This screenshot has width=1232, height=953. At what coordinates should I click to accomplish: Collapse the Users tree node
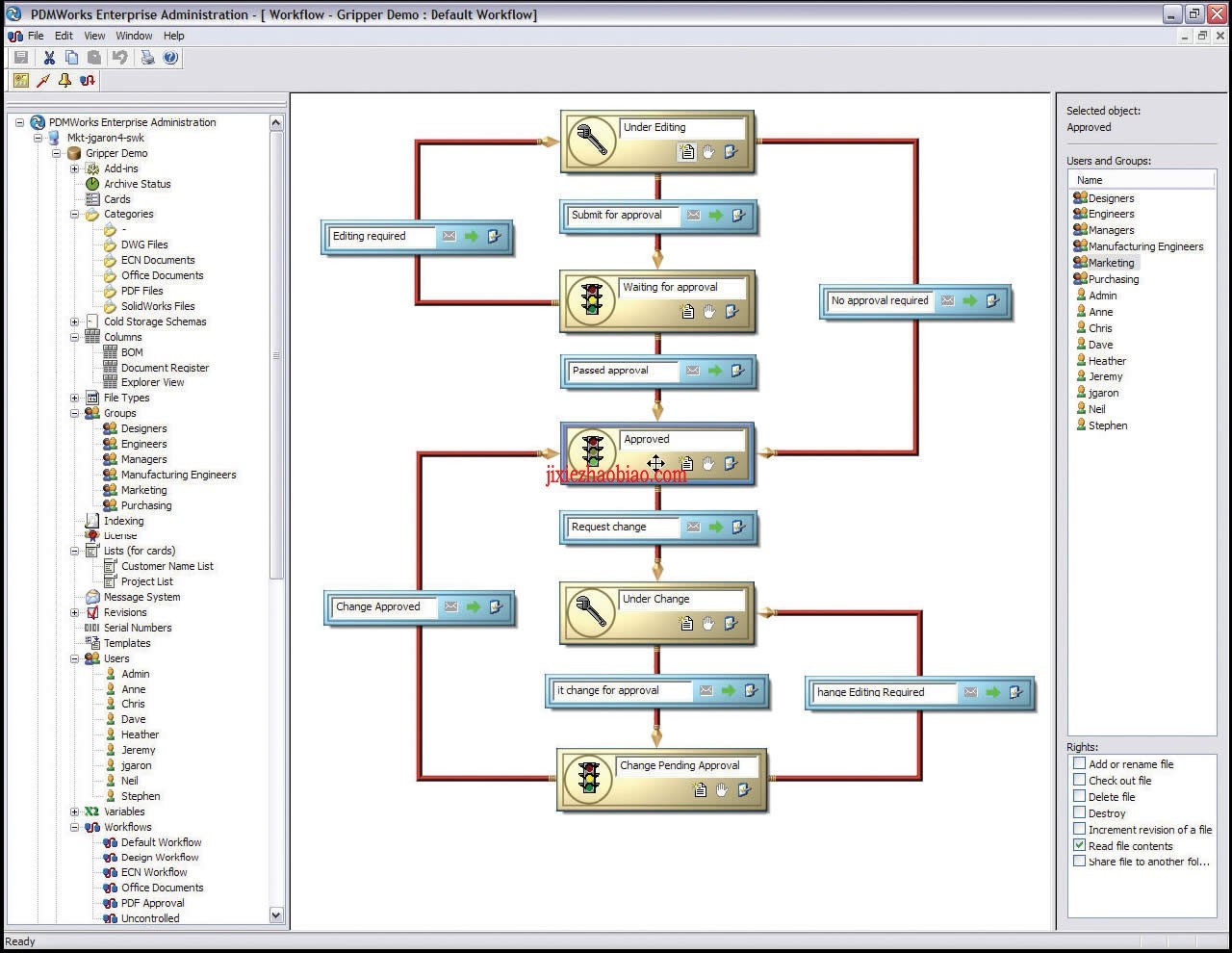[75, 658]
